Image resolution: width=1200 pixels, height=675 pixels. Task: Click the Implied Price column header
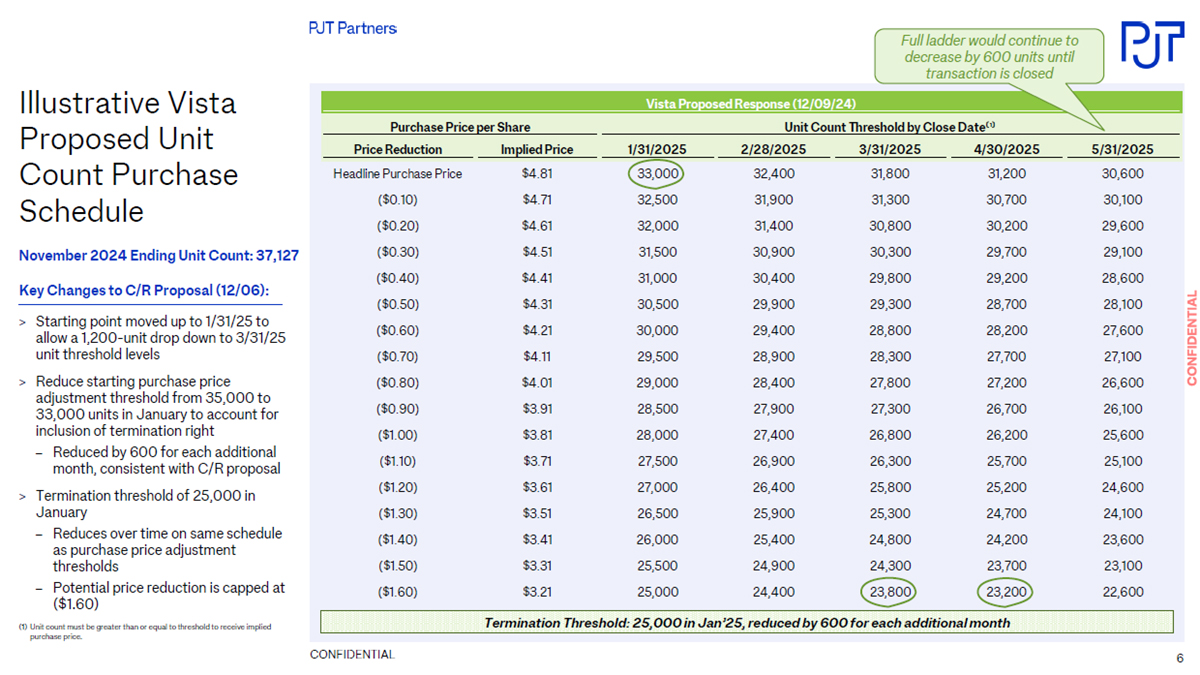click(537, 150)
